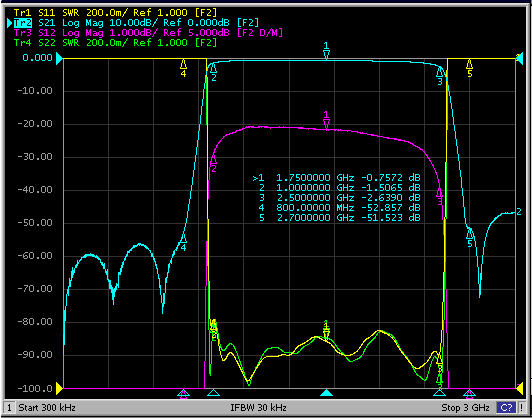Click magenta marker 1 on the S12 trace

[326, 119]
